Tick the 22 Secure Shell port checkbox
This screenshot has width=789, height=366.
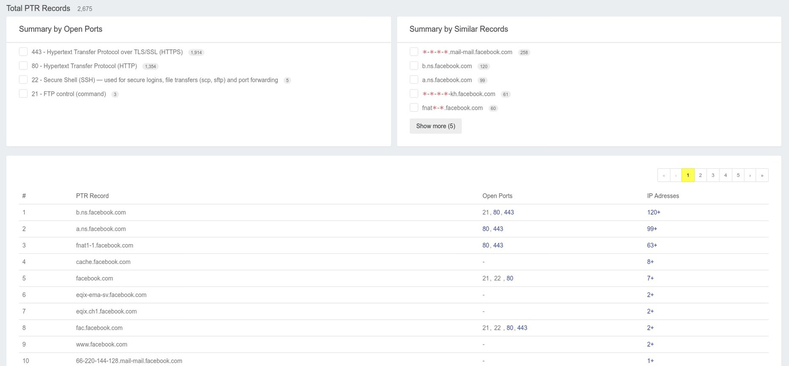23,80
